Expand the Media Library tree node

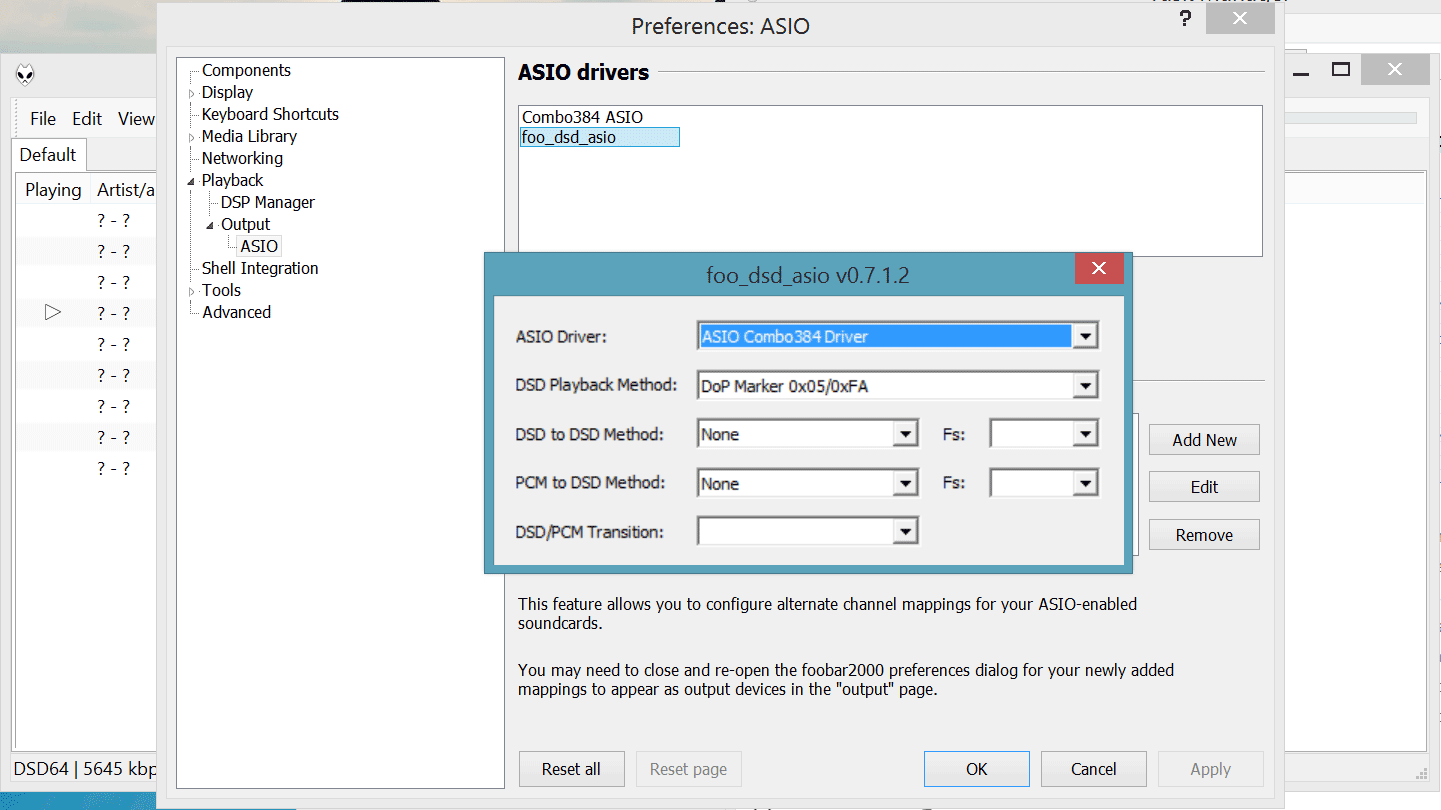pos(192,137)
